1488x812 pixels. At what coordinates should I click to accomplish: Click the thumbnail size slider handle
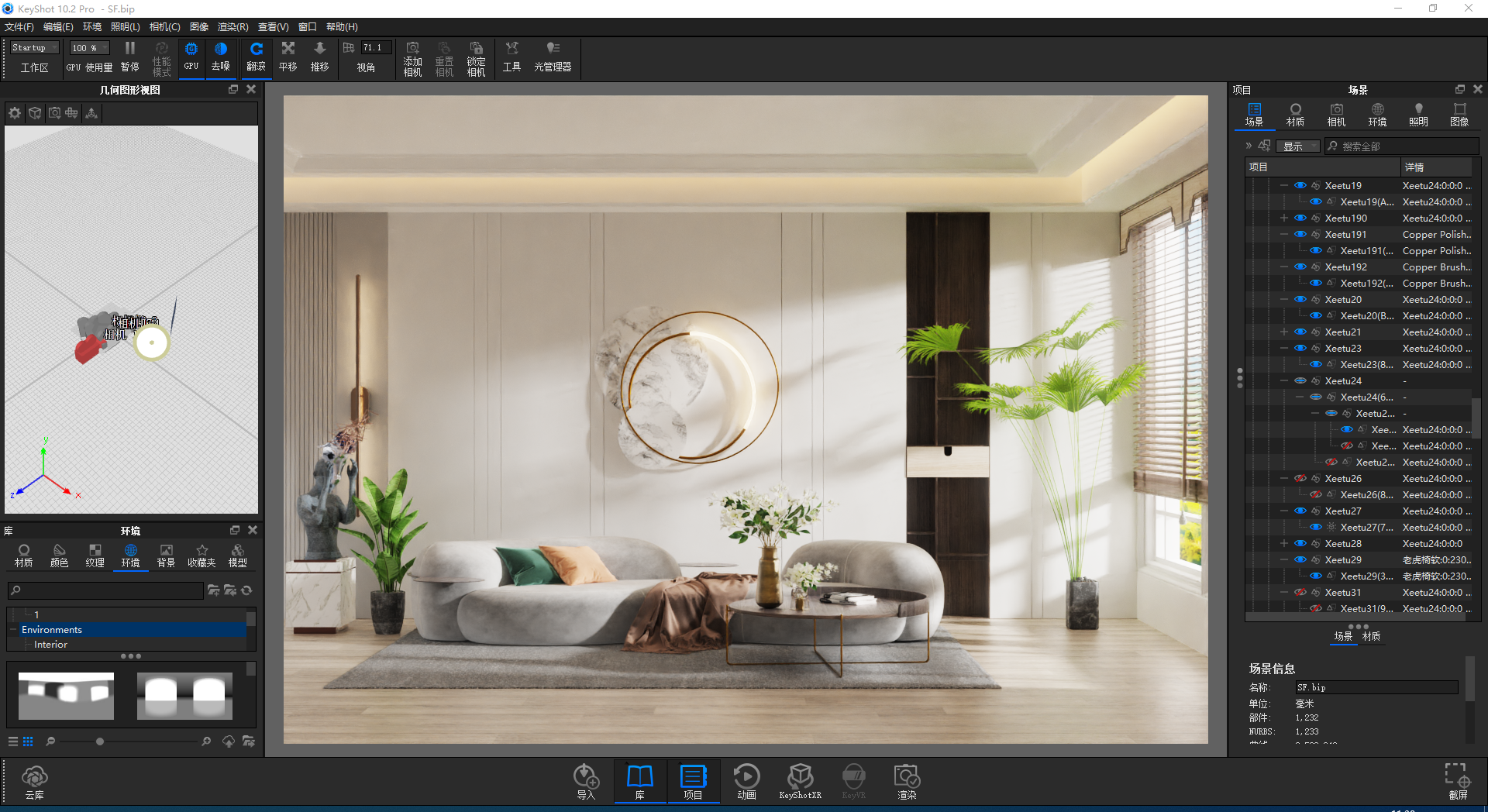click(100, 741)
